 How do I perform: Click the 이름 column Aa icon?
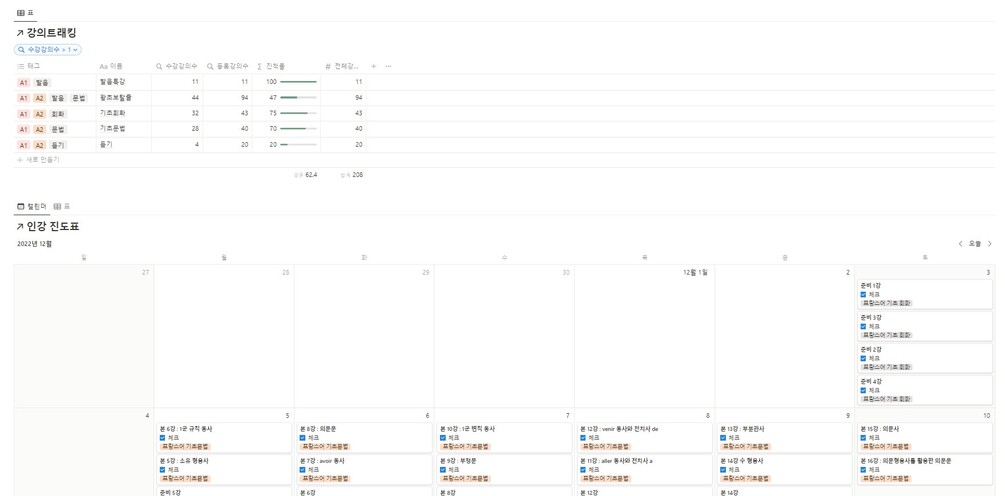(x=103, y=66)
